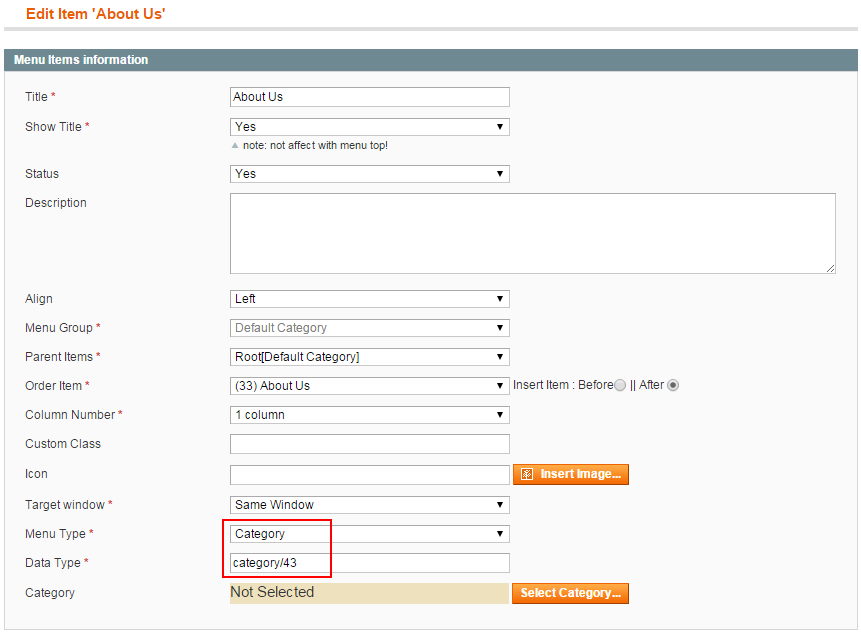Screen dimensions: 861x634
Task: Click the note triangle icon under Show Title
Action: coord(235,145)
